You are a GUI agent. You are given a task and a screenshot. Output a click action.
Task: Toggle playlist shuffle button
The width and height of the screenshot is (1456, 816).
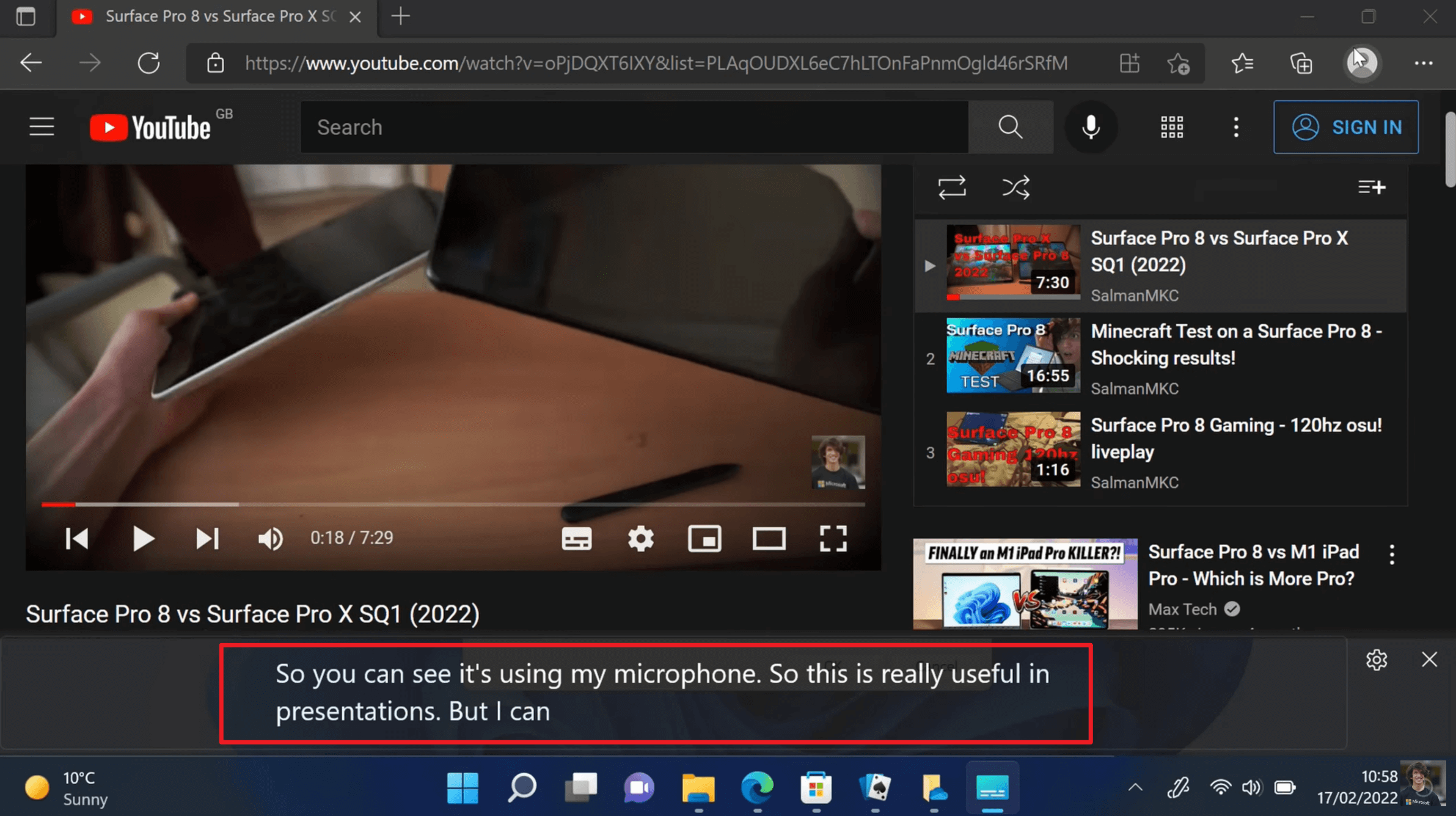1015,187
